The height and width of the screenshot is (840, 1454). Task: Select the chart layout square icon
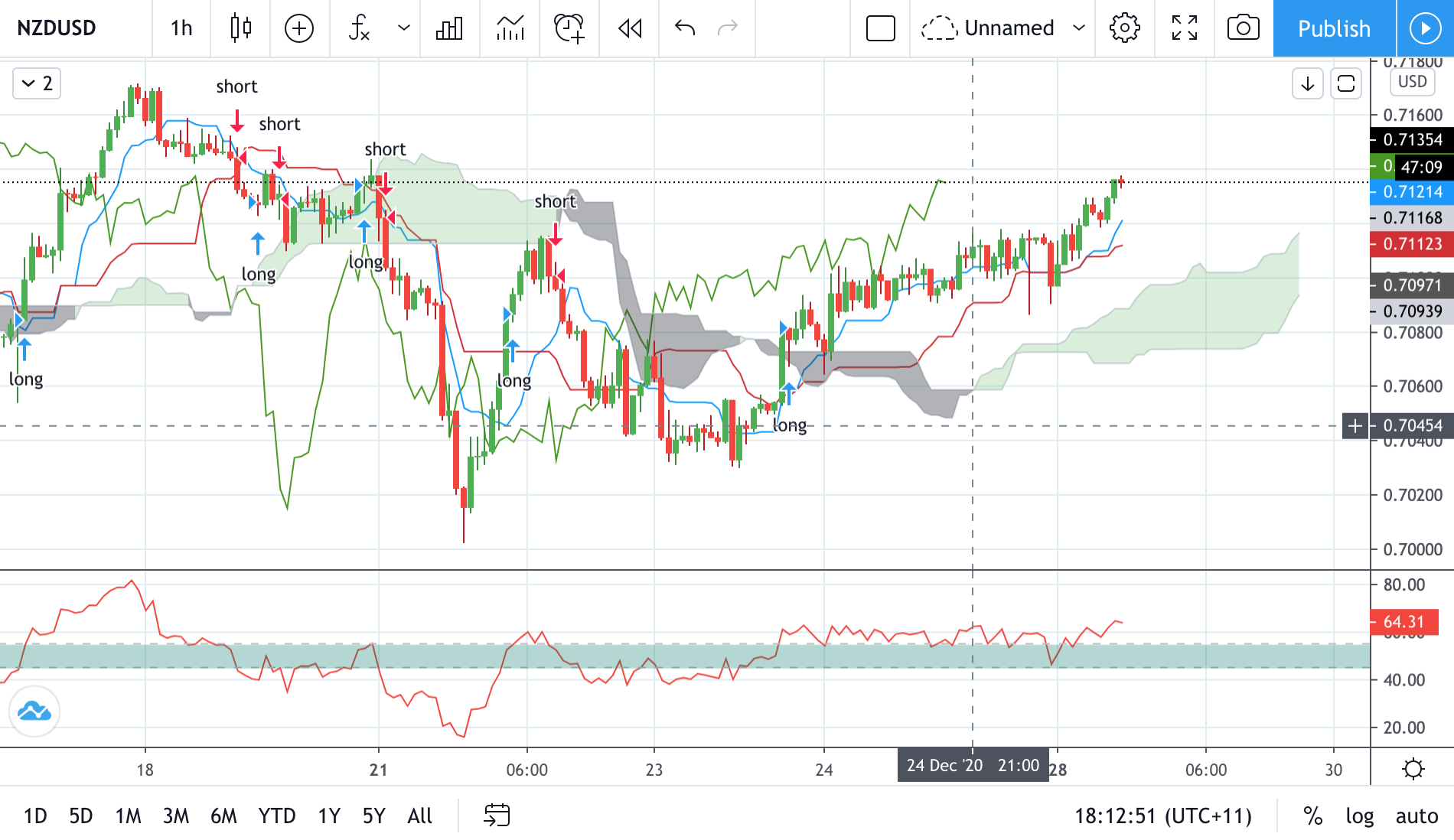coord(881,28)
